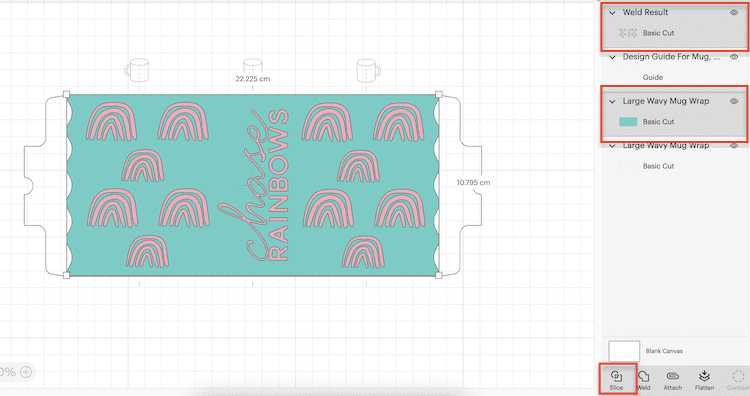Viewport: 750px width, 396px height.
Task: Click the Blank Canvas white thumbnail
Action: tap(624, 351)
